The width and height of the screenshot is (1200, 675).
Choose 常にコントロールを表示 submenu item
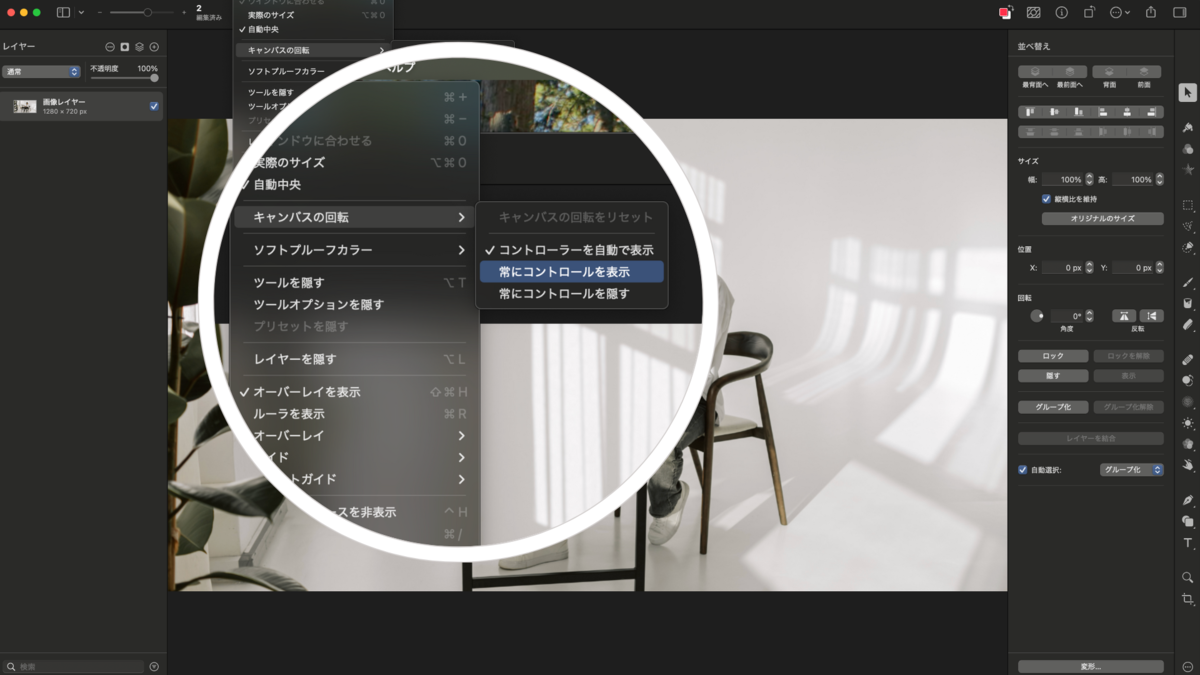coord(571,272)
